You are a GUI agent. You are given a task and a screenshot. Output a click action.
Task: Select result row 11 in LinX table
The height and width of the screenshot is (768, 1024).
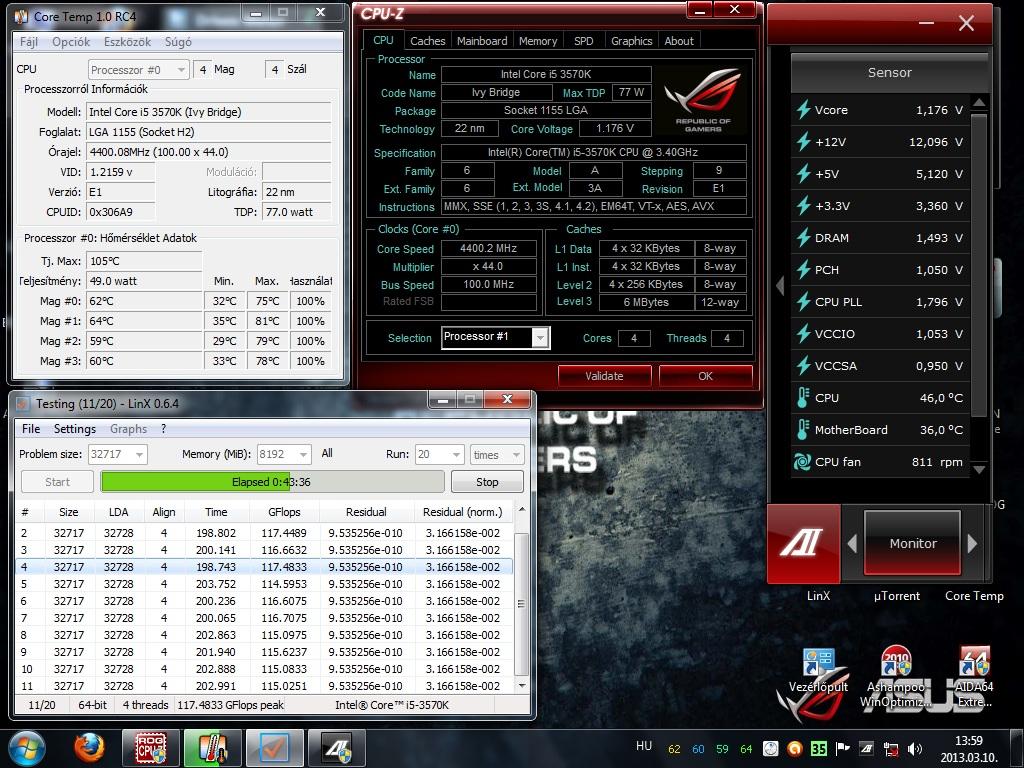pyautogui.click(x=264, y=686)
